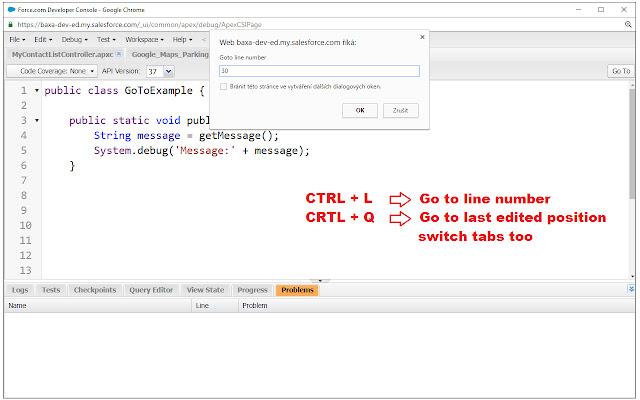Close the Goto line dialog with X

422,37
